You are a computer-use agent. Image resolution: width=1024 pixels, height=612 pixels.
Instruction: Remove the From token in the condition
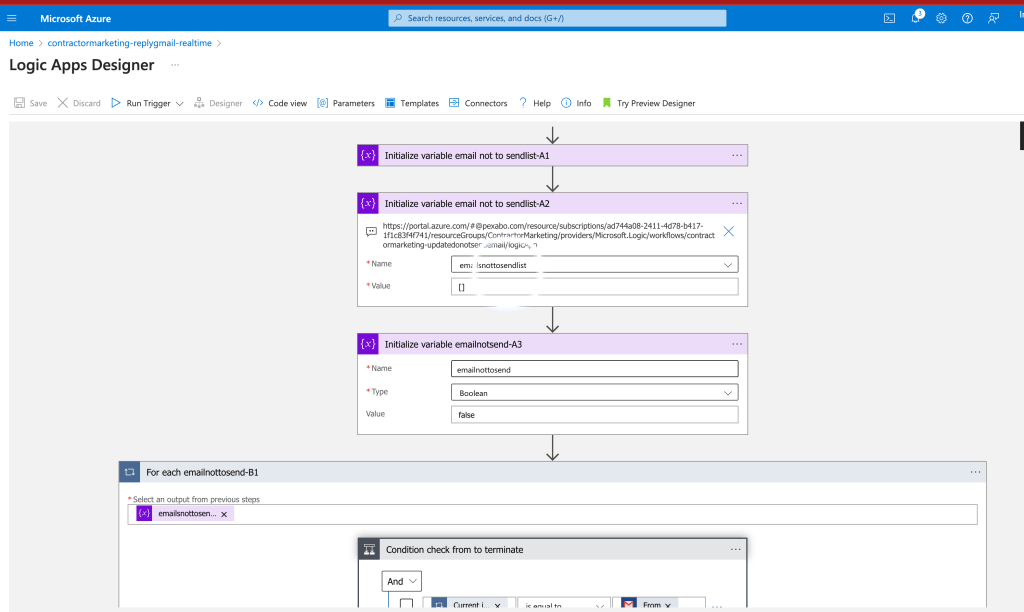tap(667, 605)
